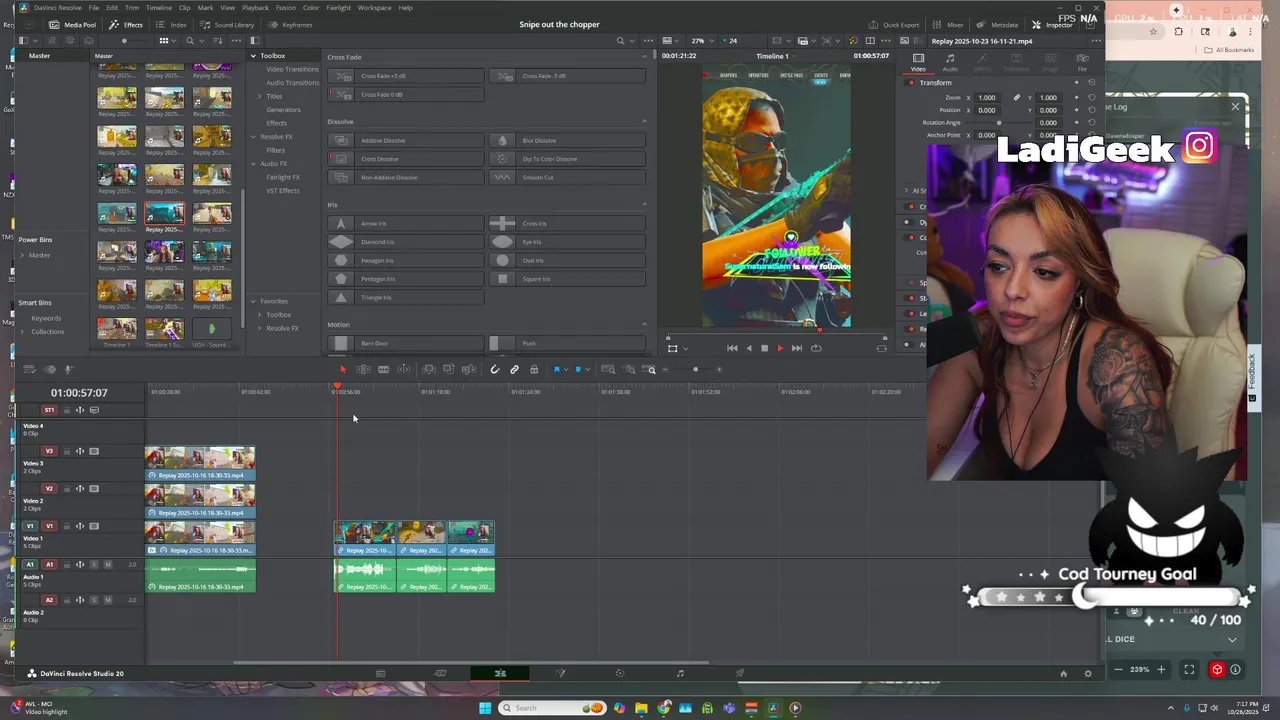Mute the A2 audio track

pyautogui.click(x=107, y=600)
